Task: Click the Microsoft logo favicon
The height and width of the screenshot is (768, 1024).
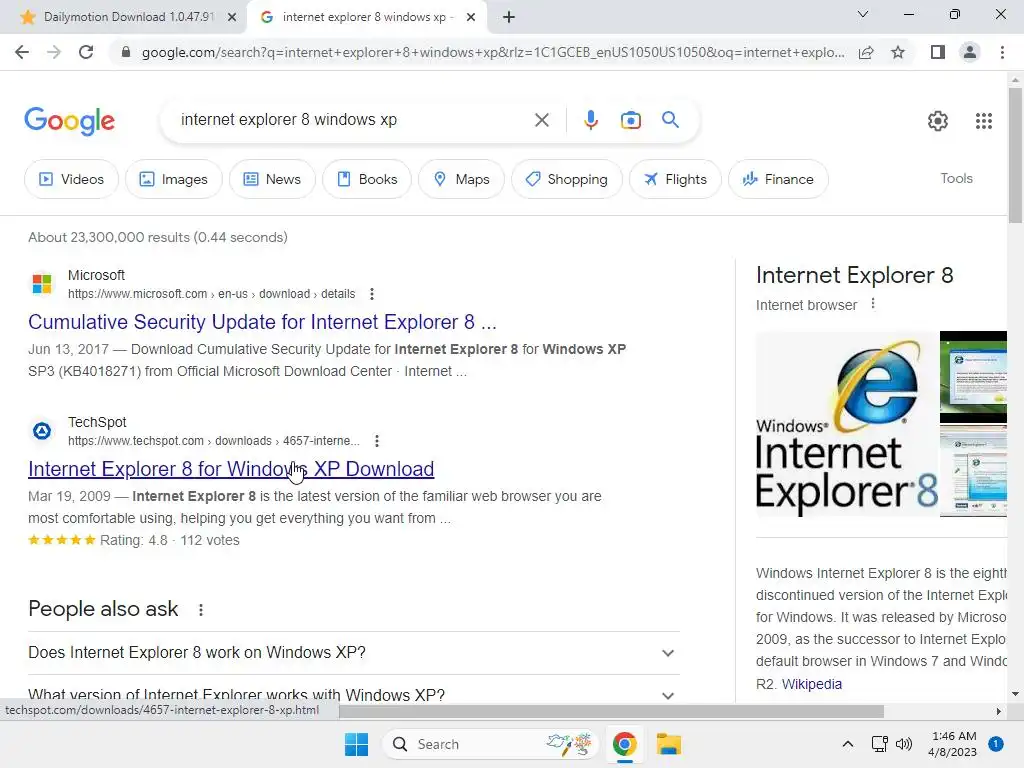Action: click(42, 284)
